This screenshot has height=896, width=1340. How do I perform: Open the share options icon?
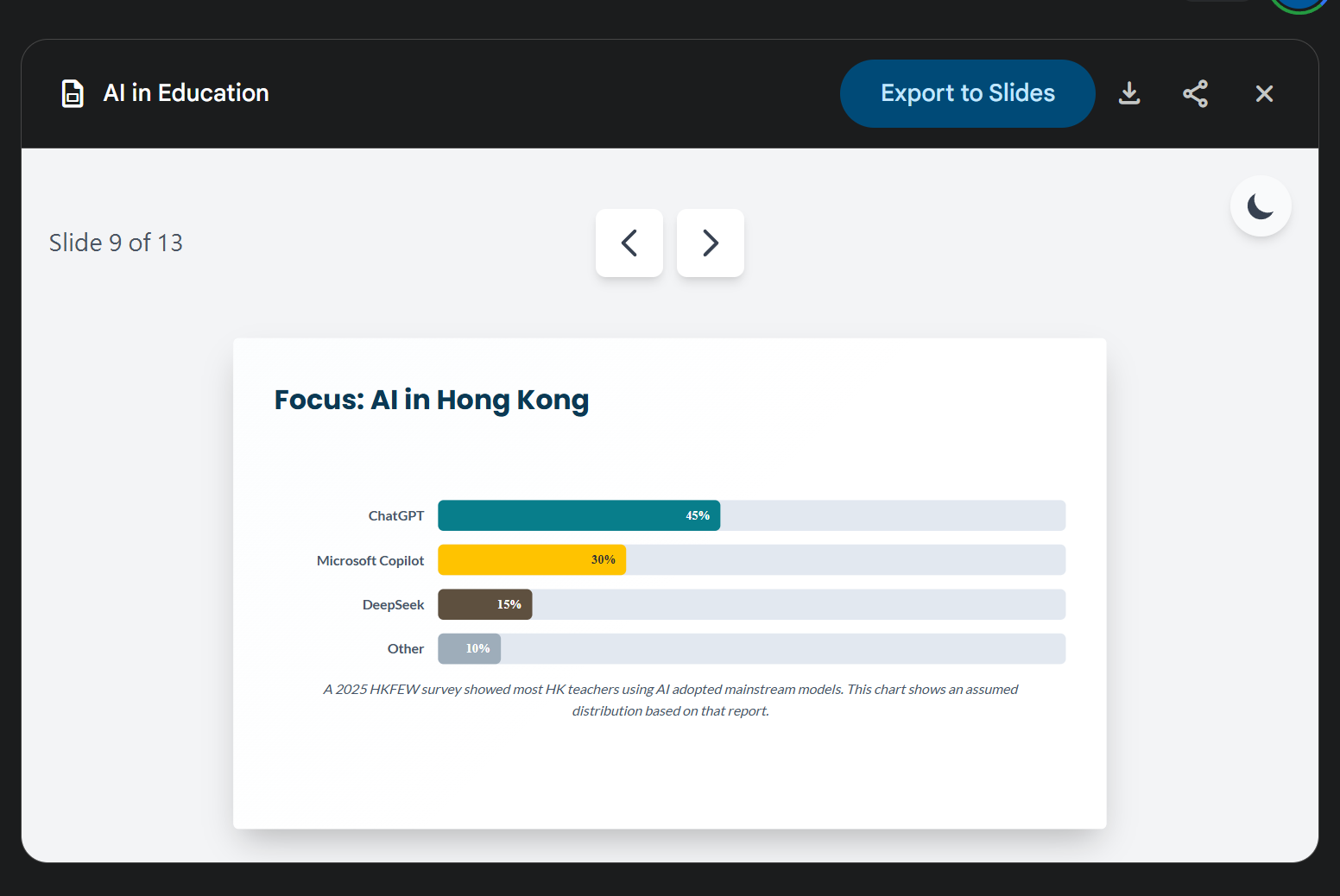1195,93
